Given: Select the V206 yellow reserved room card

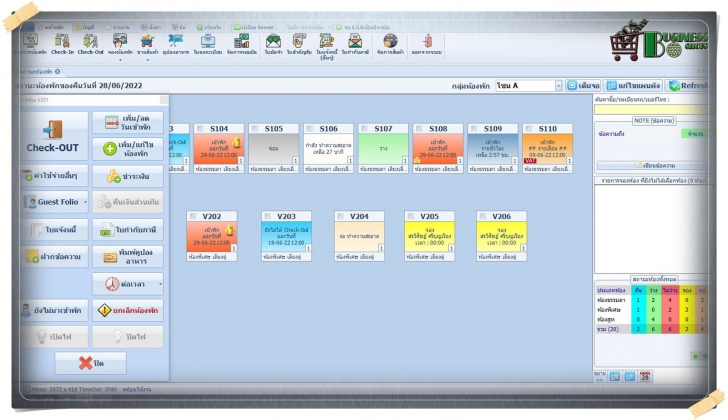Looking at the screenshot, I should 501,236.
